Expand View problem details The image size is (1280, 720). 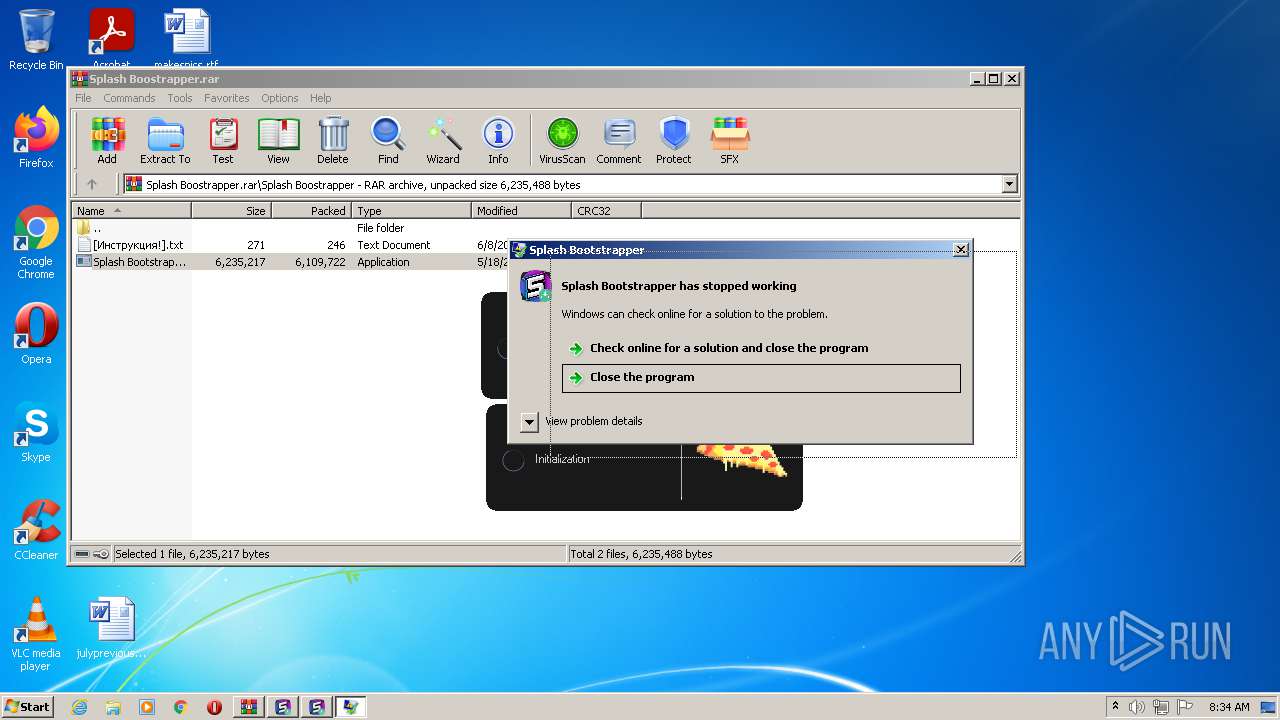tap(530, 422)
